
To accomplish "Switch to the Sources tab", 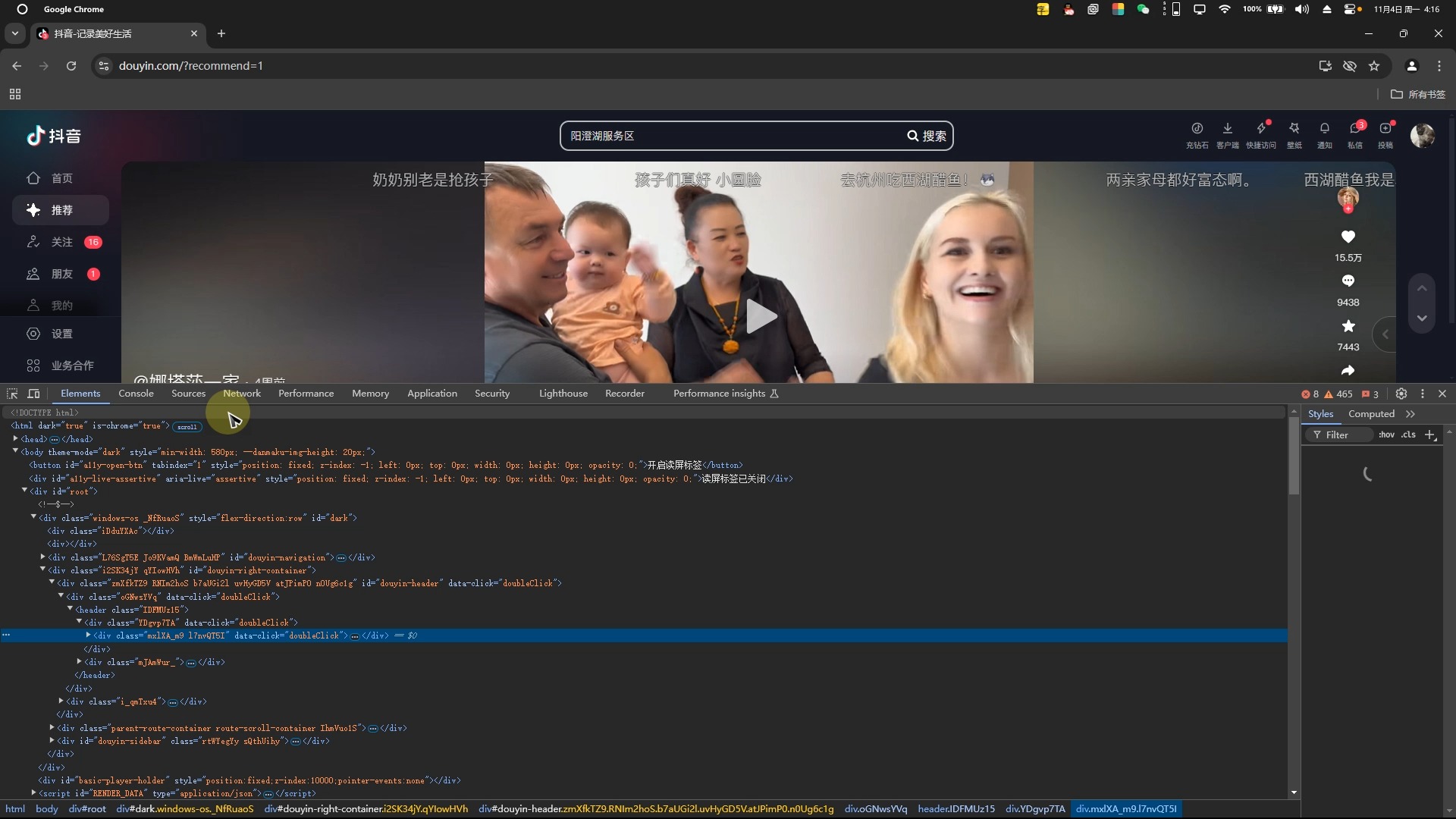I will click(x=188, y=394).
